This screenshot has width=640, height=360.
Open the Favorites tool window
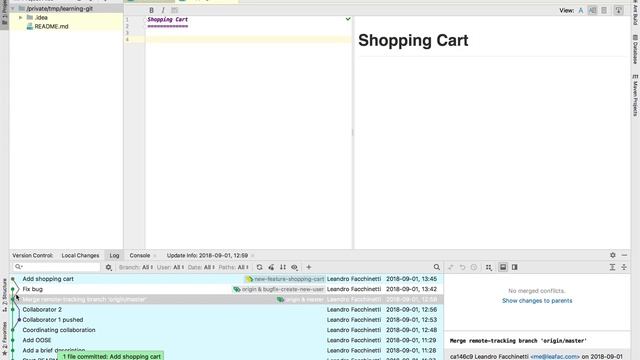pos(4,339)
